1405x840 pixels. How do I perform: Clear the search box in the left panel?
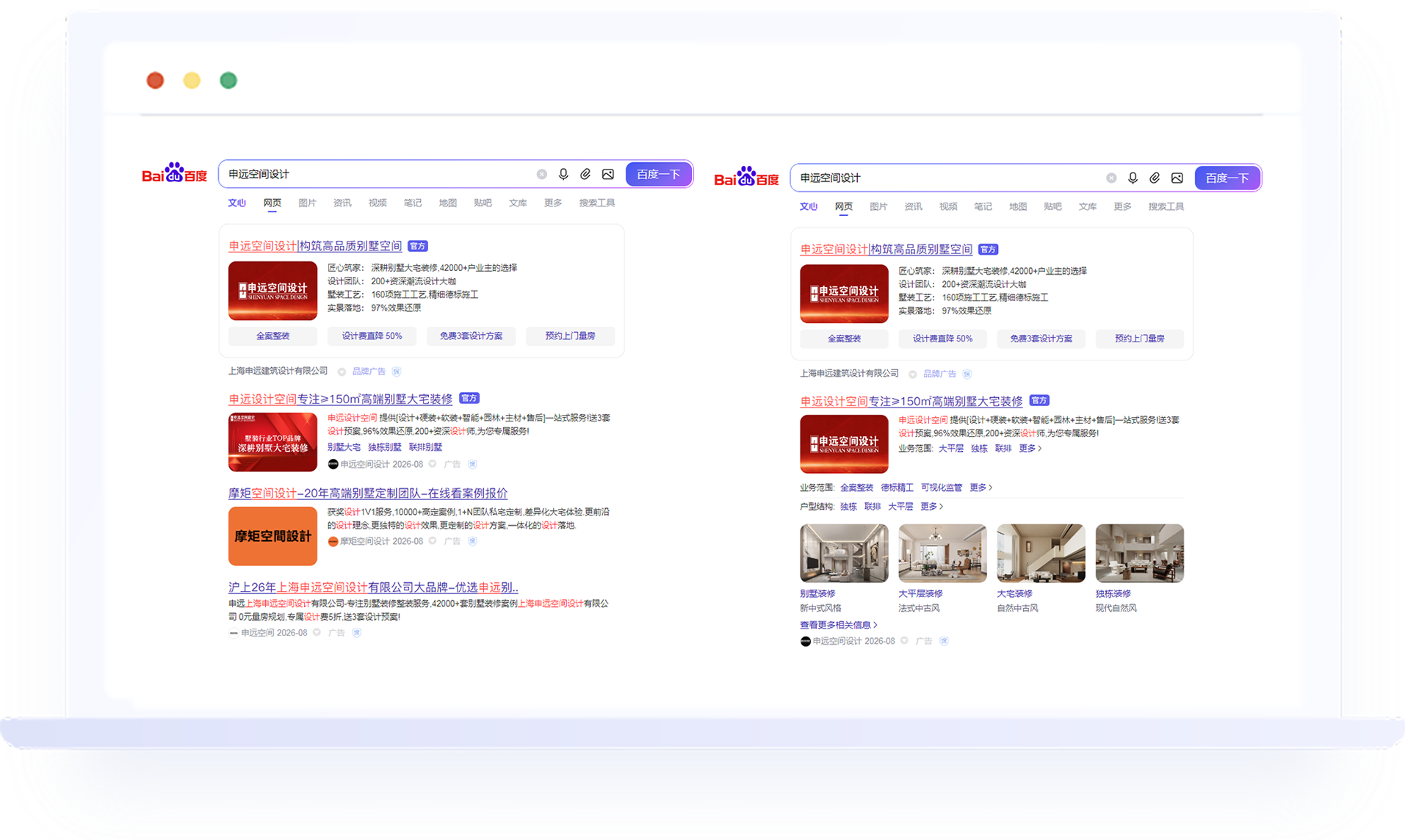(542, 174)
